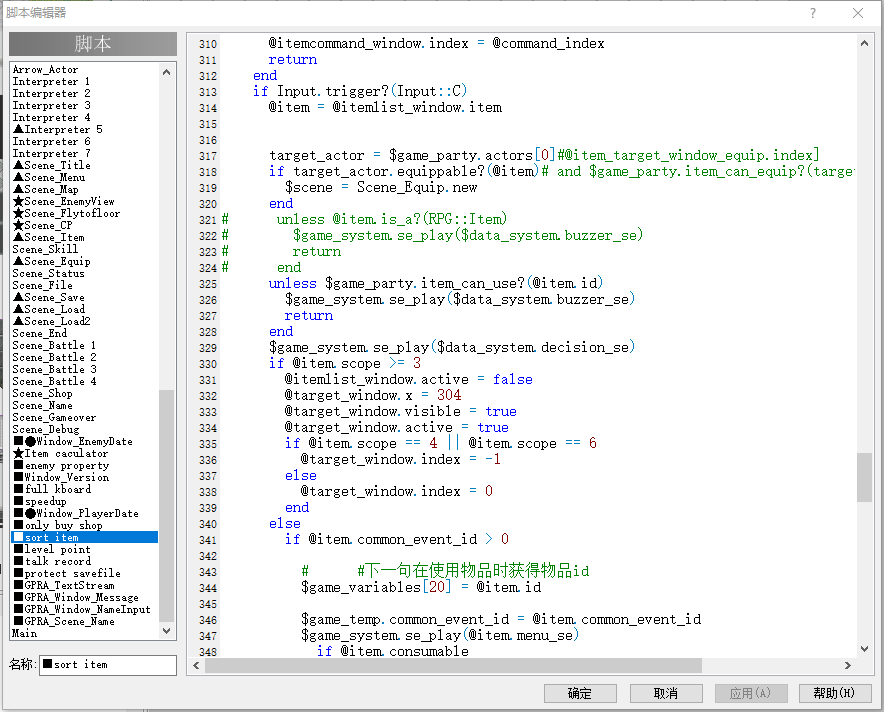Image resolution: width=884 pixels, height=712 pixels.
Task: Select the level point script
Action: (x=52, y=549)
